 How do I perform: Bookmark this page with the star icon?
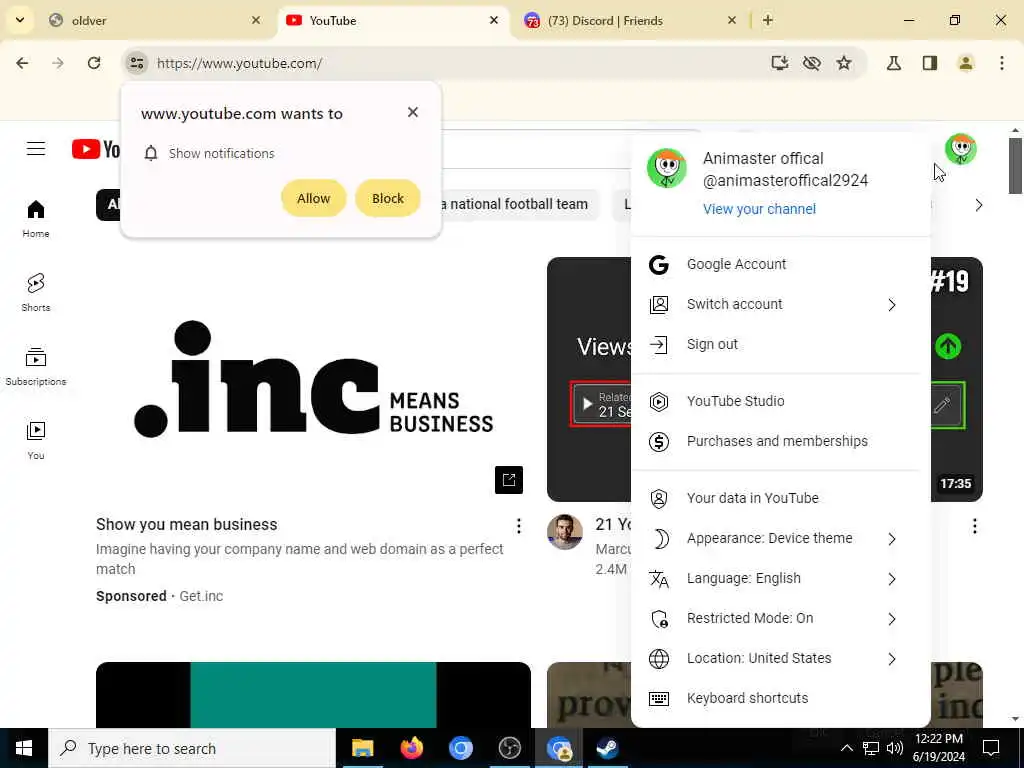point(844,63)
